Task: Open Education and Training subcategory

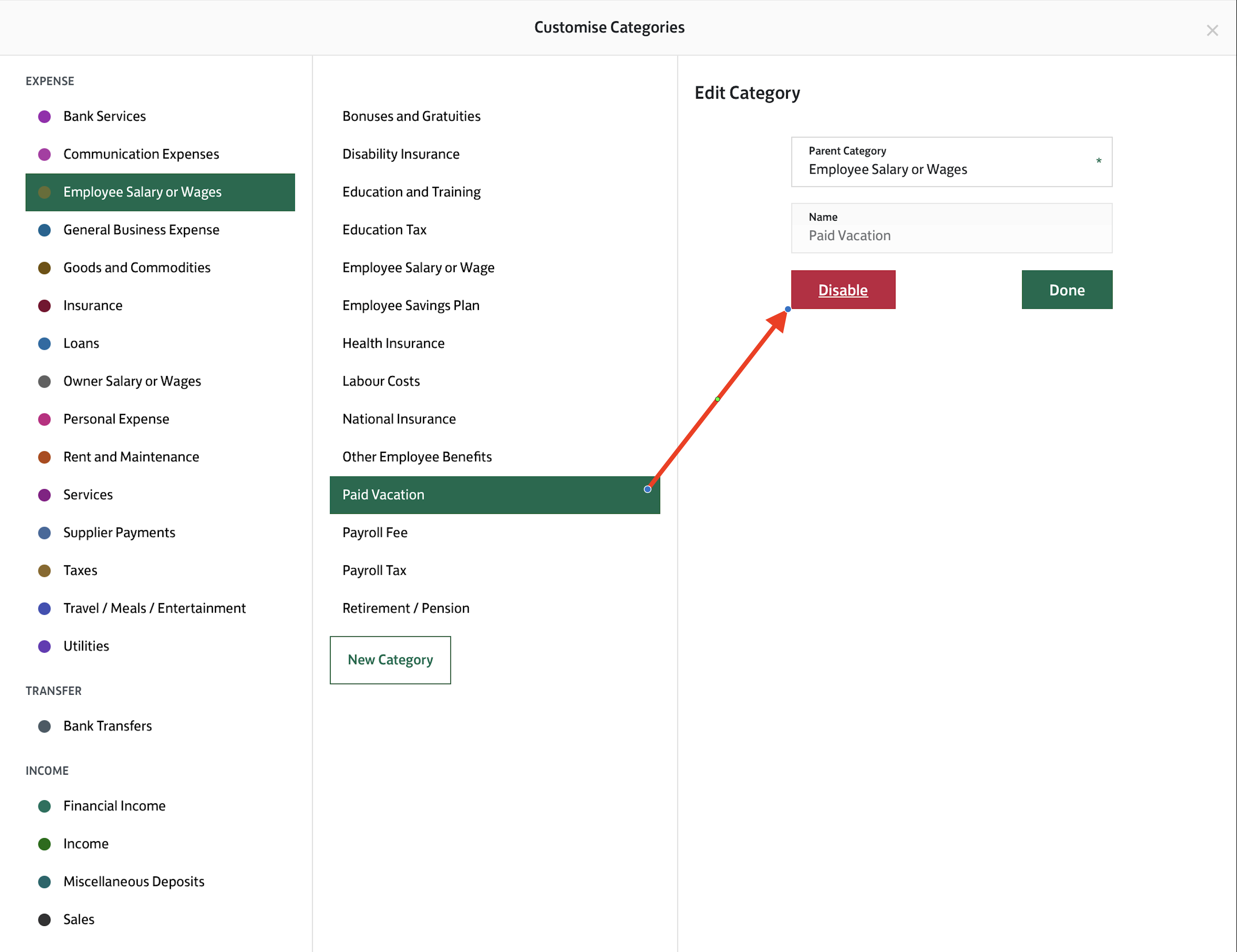Action: [x=494, y=192]
